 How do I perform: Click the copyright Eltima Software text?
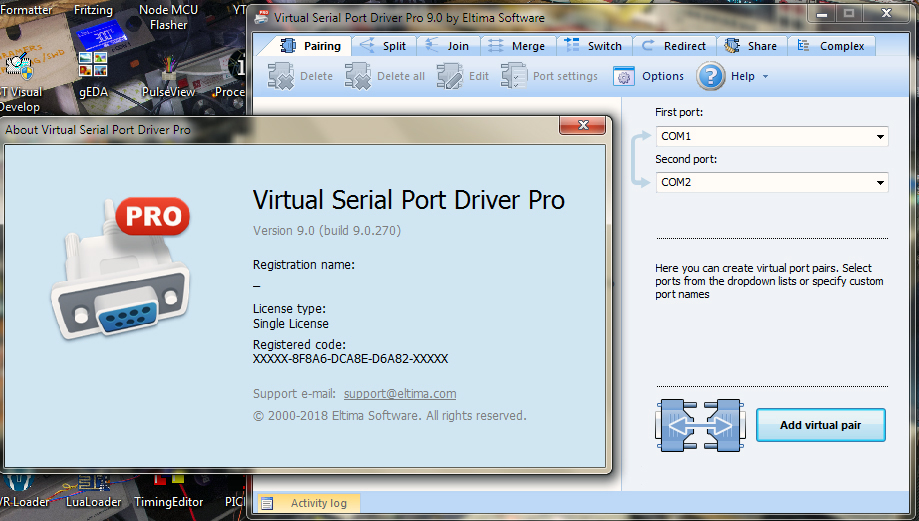(x=390, y=416)
